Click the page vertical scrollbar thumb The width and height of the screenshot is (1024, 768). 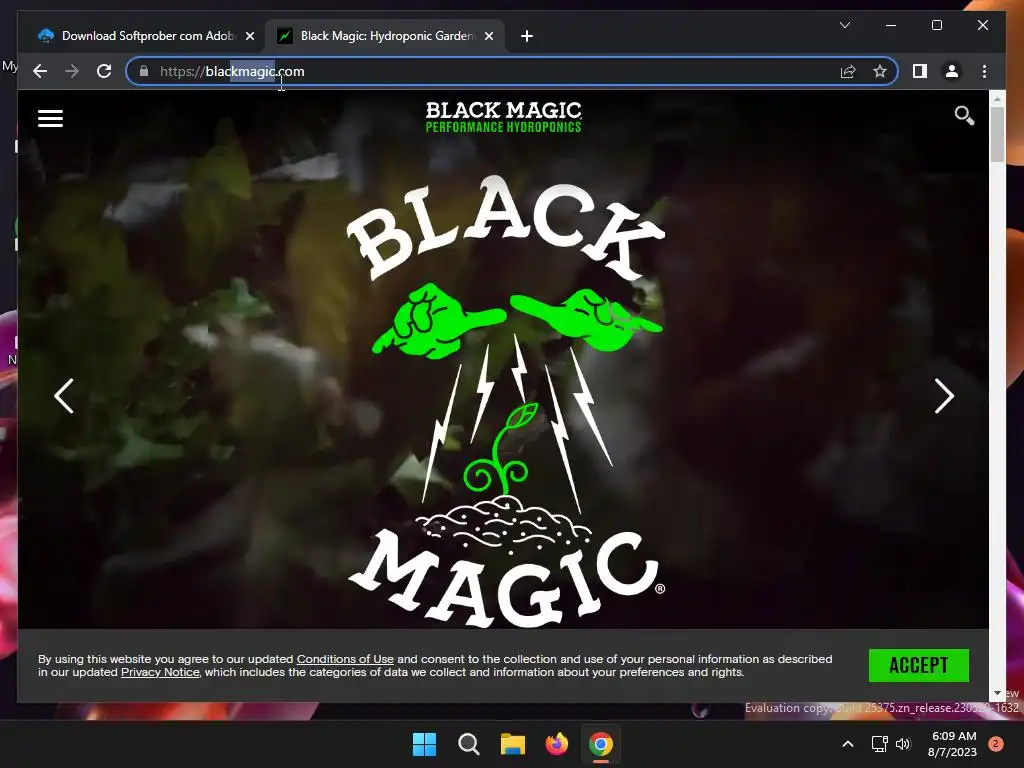coord(997,134)
